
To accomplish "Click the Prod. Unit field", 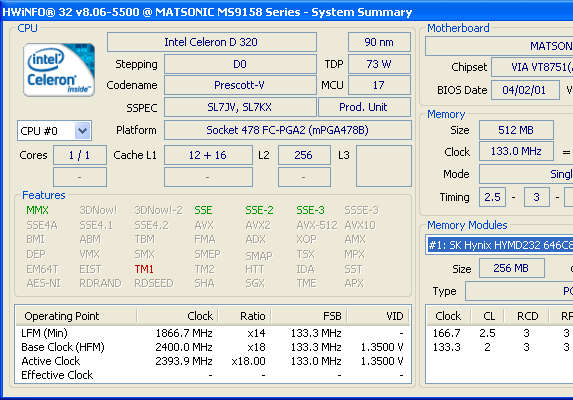I will (x=364, y=107).
